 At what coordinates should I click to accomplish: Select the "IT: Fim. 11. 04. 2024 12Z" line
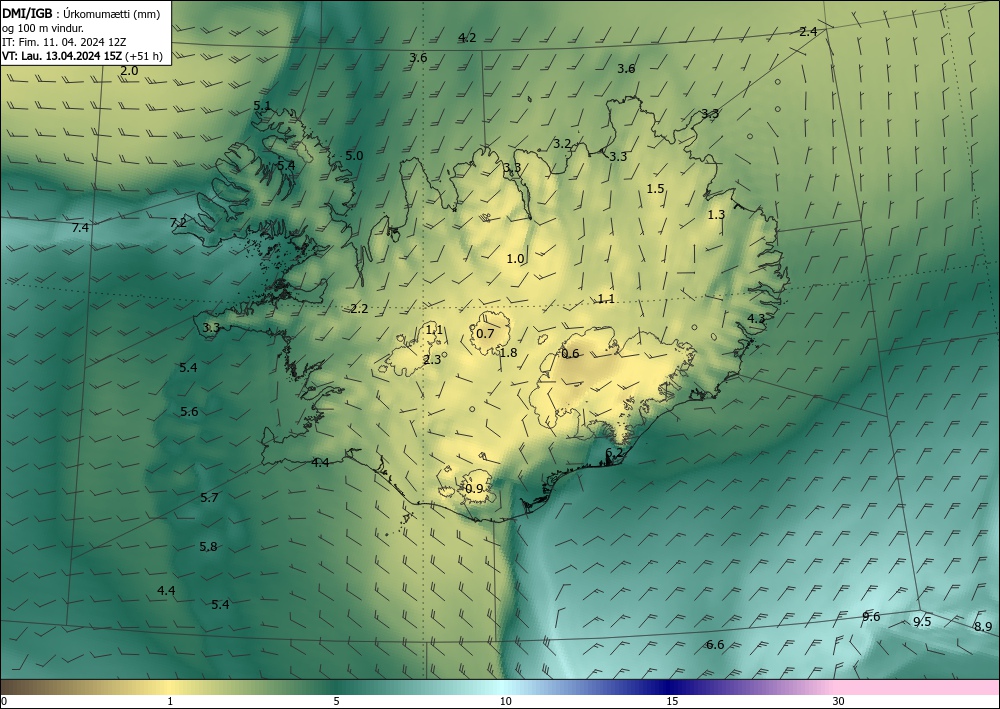point(64,42)
